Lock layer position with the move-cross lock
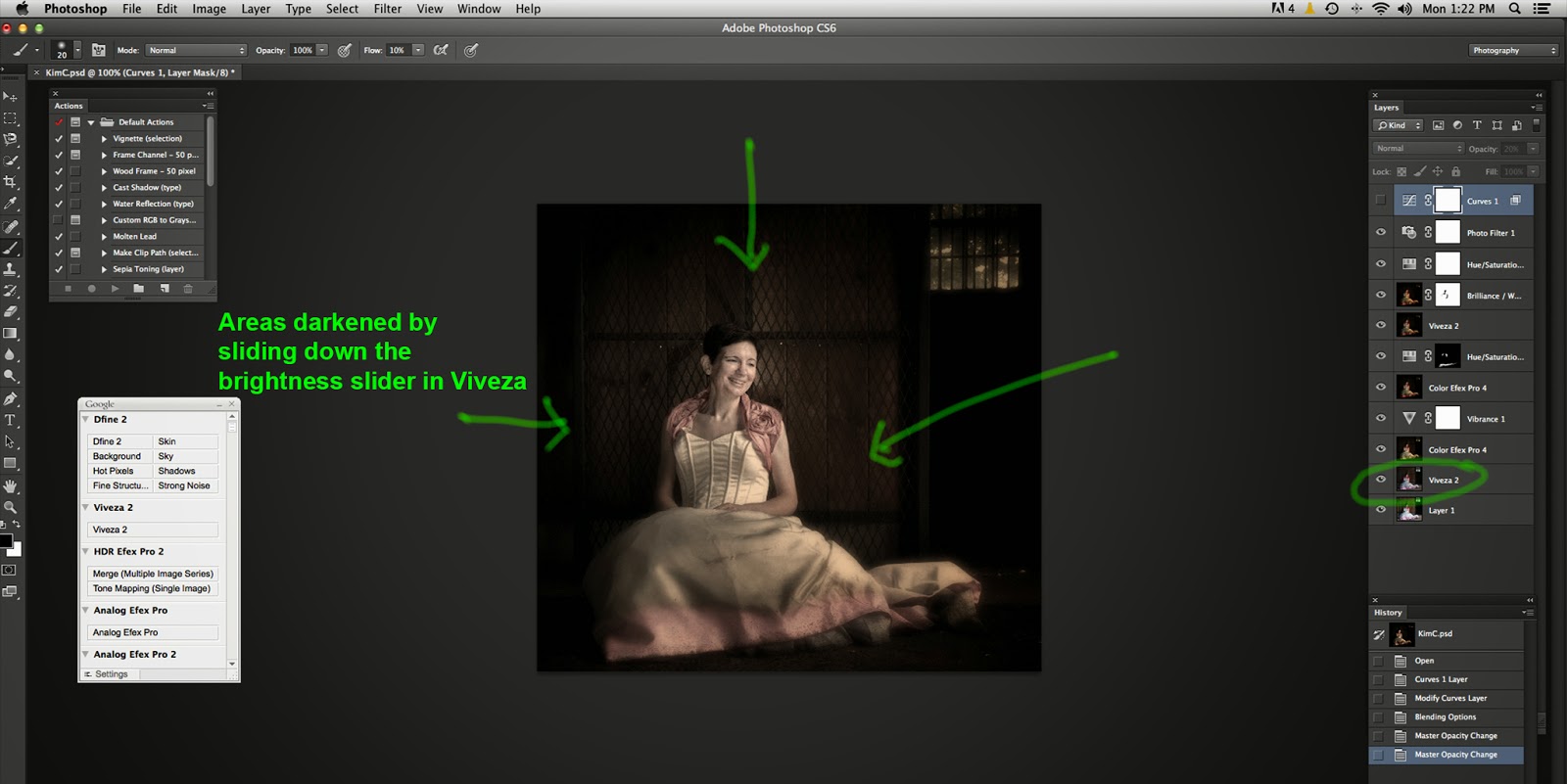 coord(1438,171)
